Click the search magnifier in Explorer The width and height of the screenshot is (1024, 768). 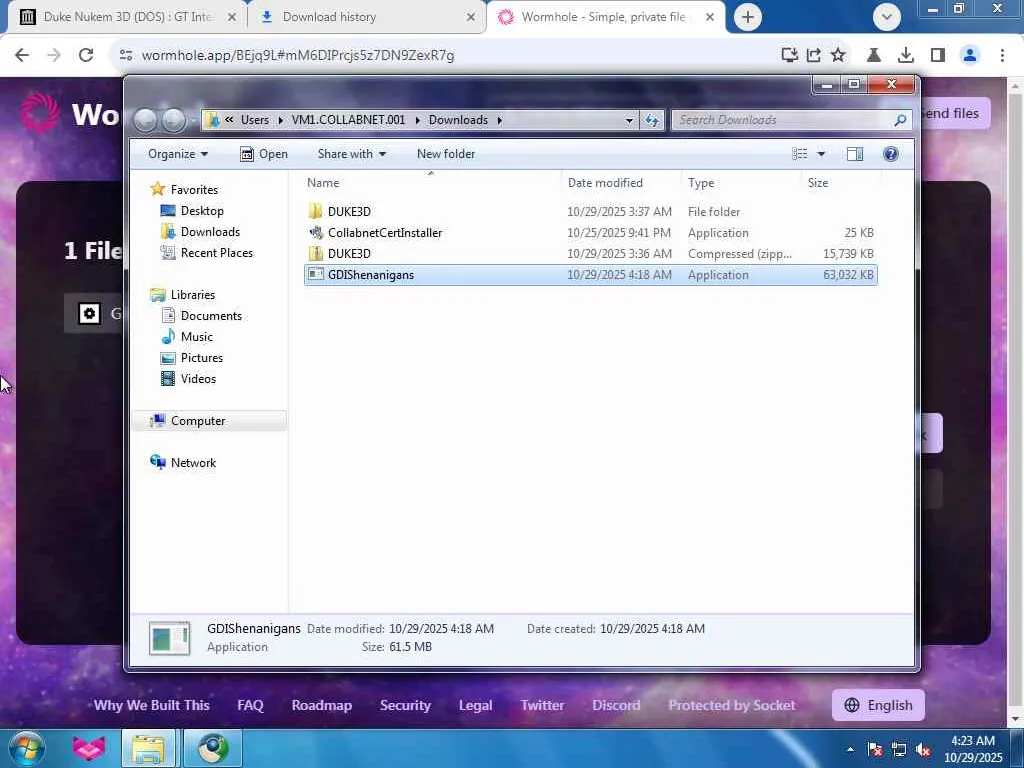click(x=900, y=120)
